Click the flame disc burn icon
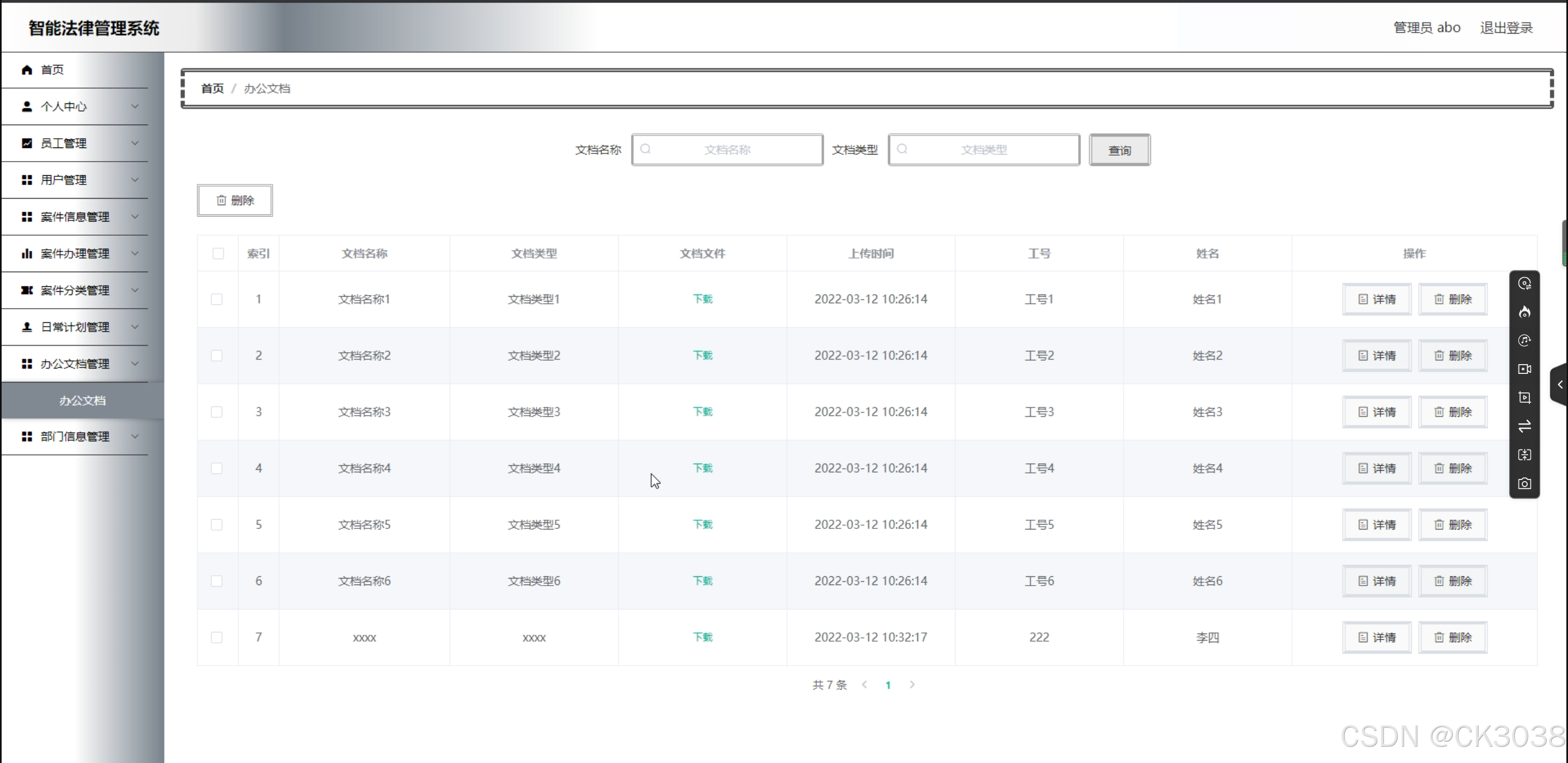 click(1524, 312)
